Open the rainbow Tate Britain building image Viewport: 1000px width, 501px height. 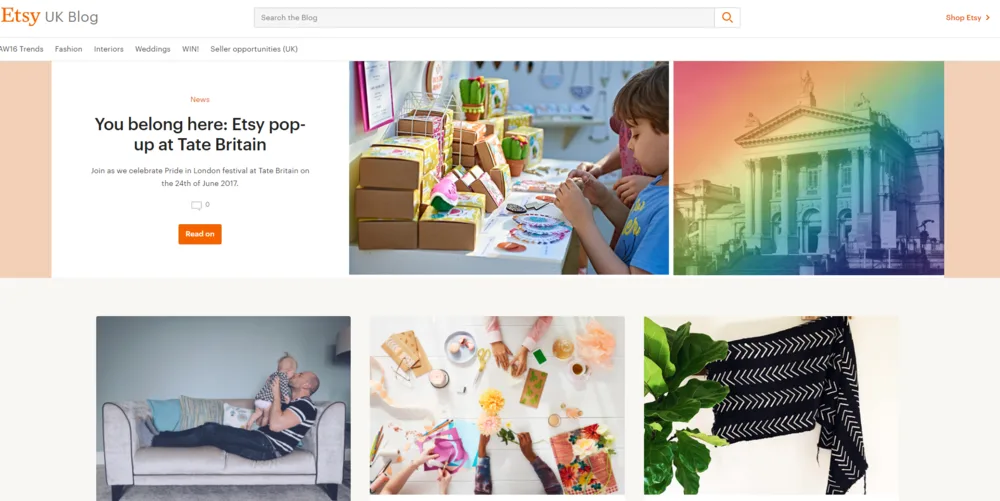tap(809, 168)
